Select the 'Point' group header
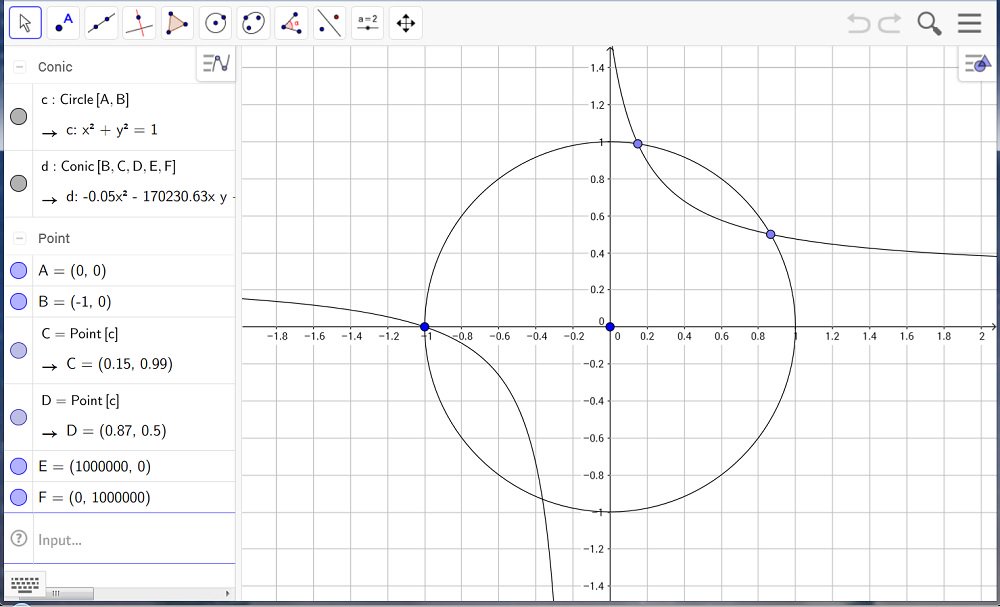1000x607 pixels. tap(54, 238)
